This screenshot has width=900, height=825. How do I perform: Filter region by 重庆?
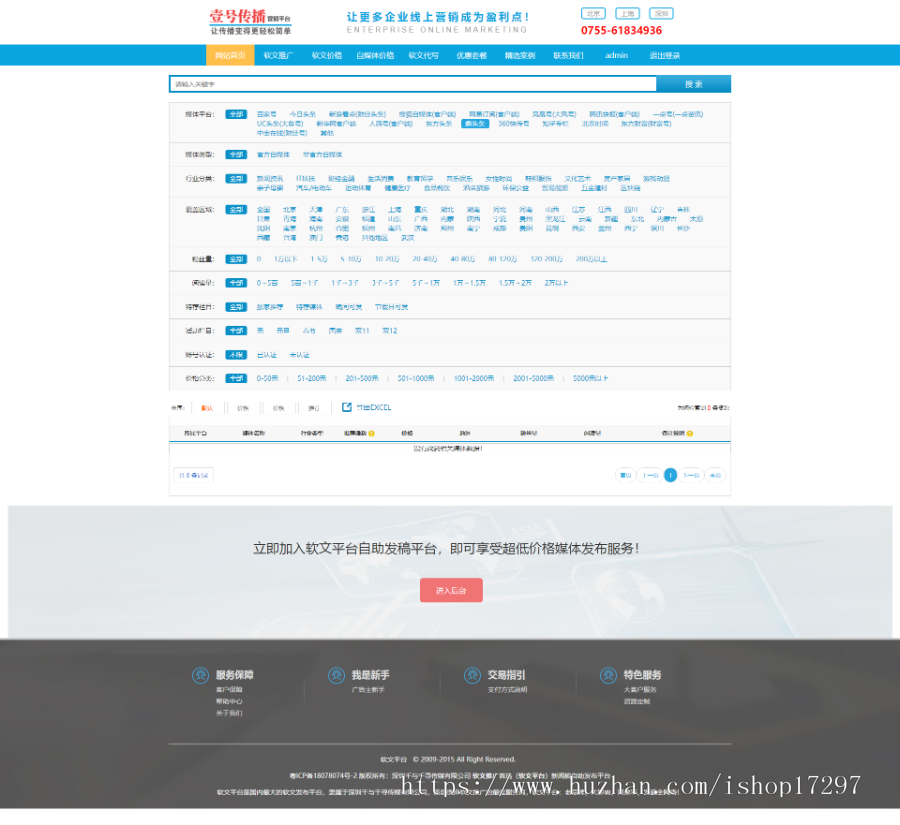coord(421,210)
